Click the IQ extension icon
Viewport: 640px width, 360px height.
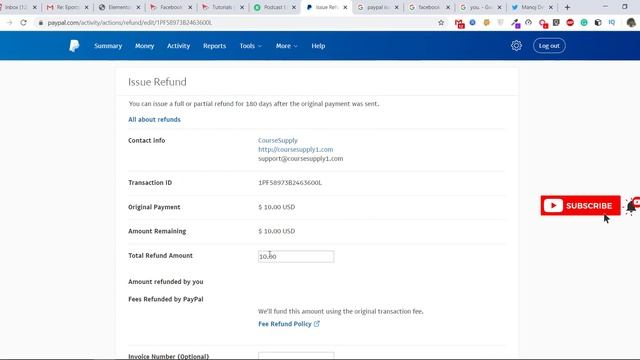tap(611, 23)
